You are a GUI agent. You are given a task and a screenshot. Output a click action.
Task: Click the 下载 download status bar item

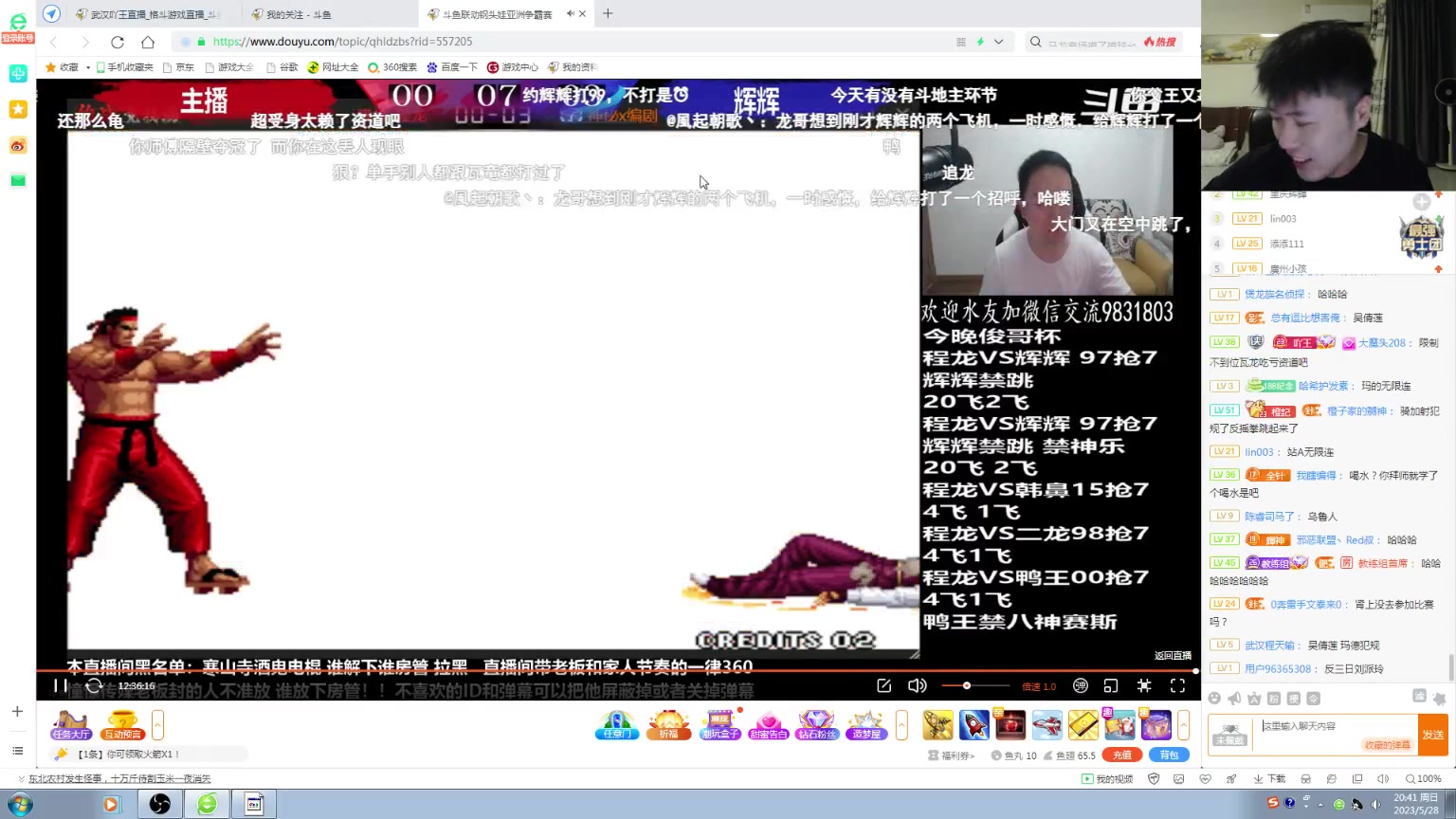point(1269,779)
